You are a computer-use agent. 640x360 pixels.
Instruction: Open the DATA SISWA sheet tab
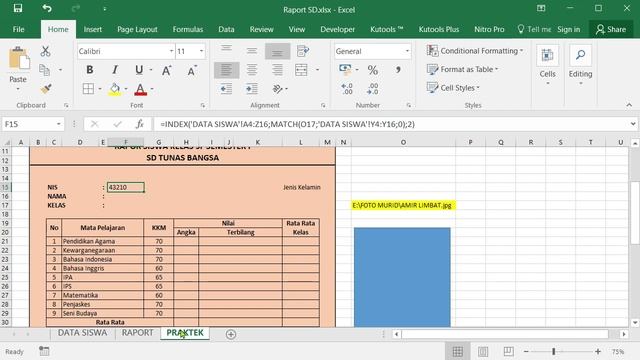pos(82,333)
